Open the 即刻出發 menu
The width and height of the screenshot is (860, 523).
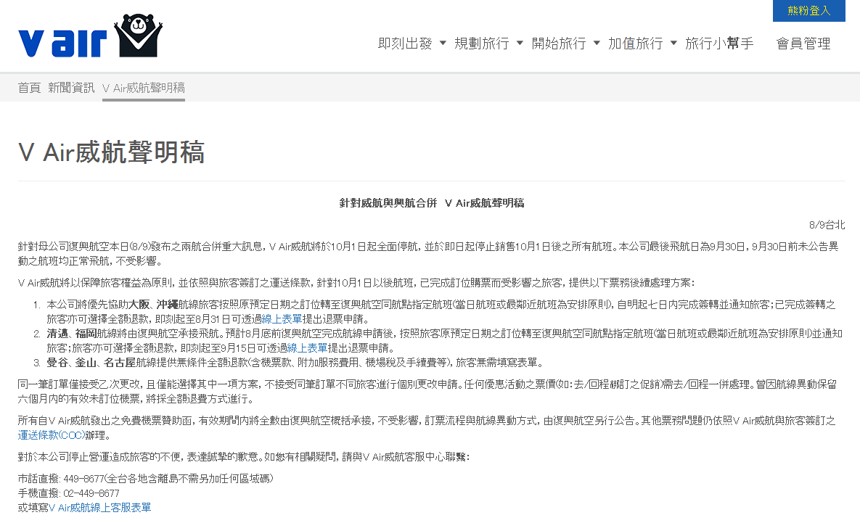point(405,43)
